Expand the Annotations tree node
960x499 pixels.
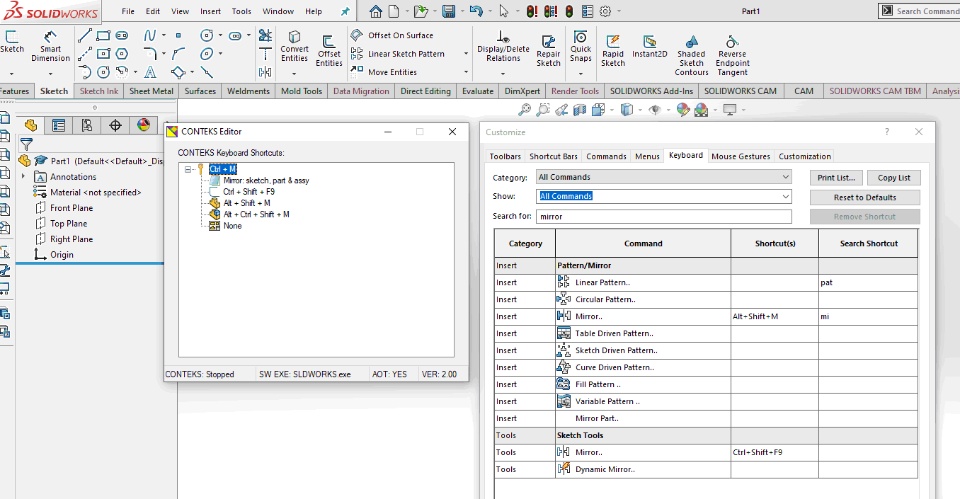pyautogui.click(x=24, y=176)
